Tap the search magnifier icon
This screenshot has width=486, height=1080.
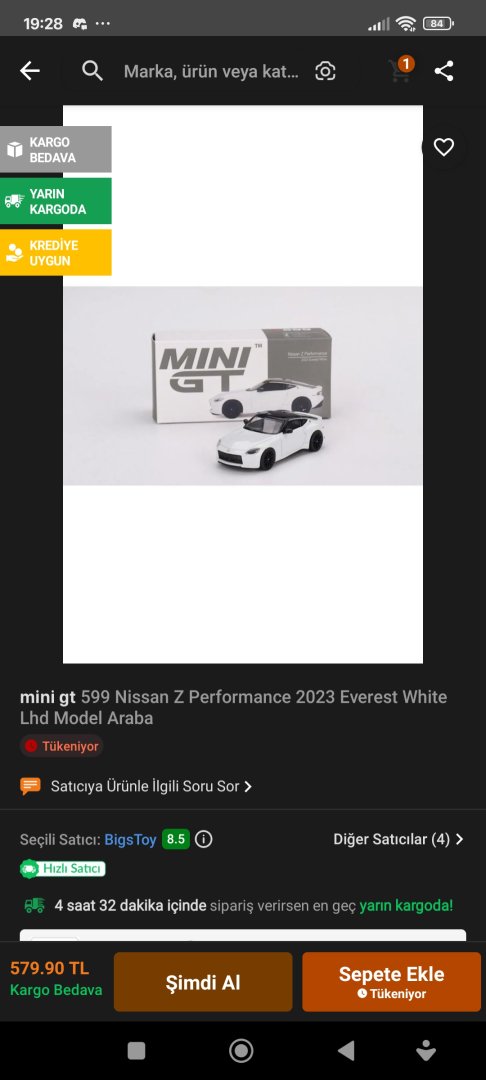[x=92, y=71]
